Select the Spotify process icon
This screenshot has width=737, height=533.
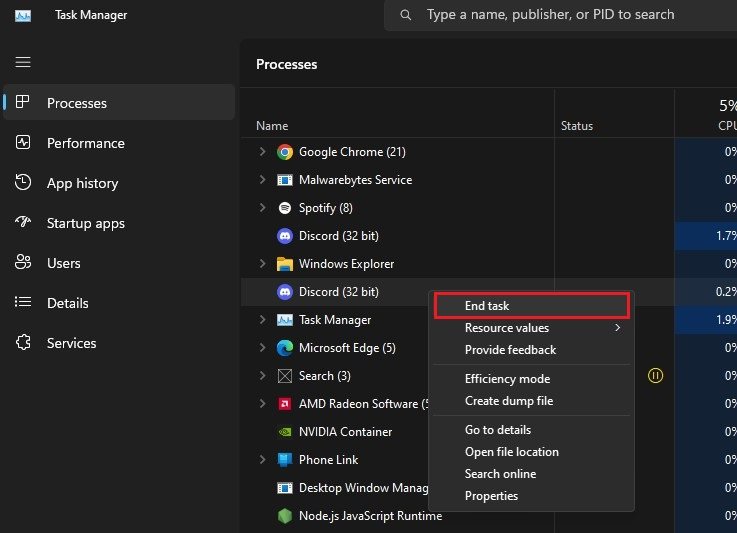(x=285, y=208)
